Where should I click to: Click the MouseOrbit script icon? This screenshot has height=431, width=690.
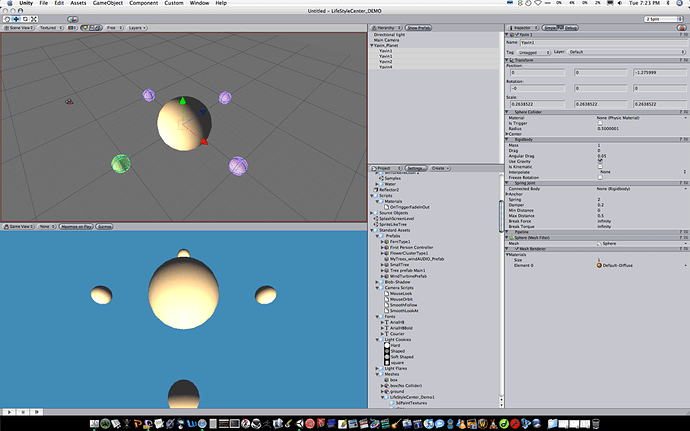(386, 298)
